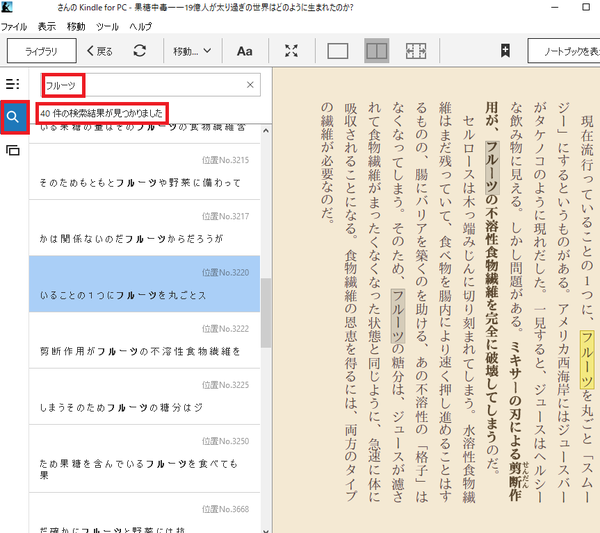
Task: Show the notebook with ノートブック button
Action: 564,51
